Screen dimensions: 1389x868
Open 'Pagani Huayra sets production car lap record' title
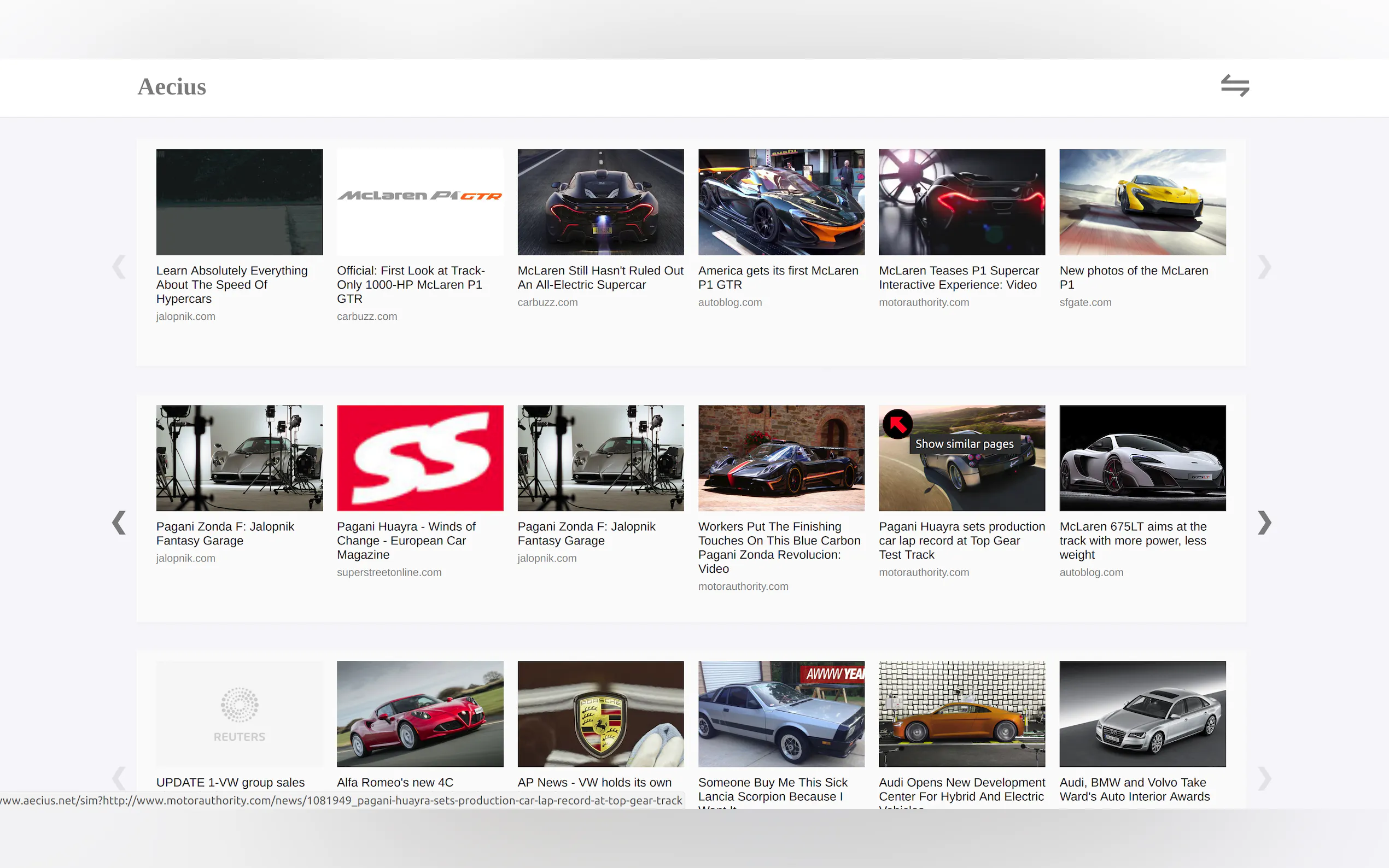tap(962, 541)
